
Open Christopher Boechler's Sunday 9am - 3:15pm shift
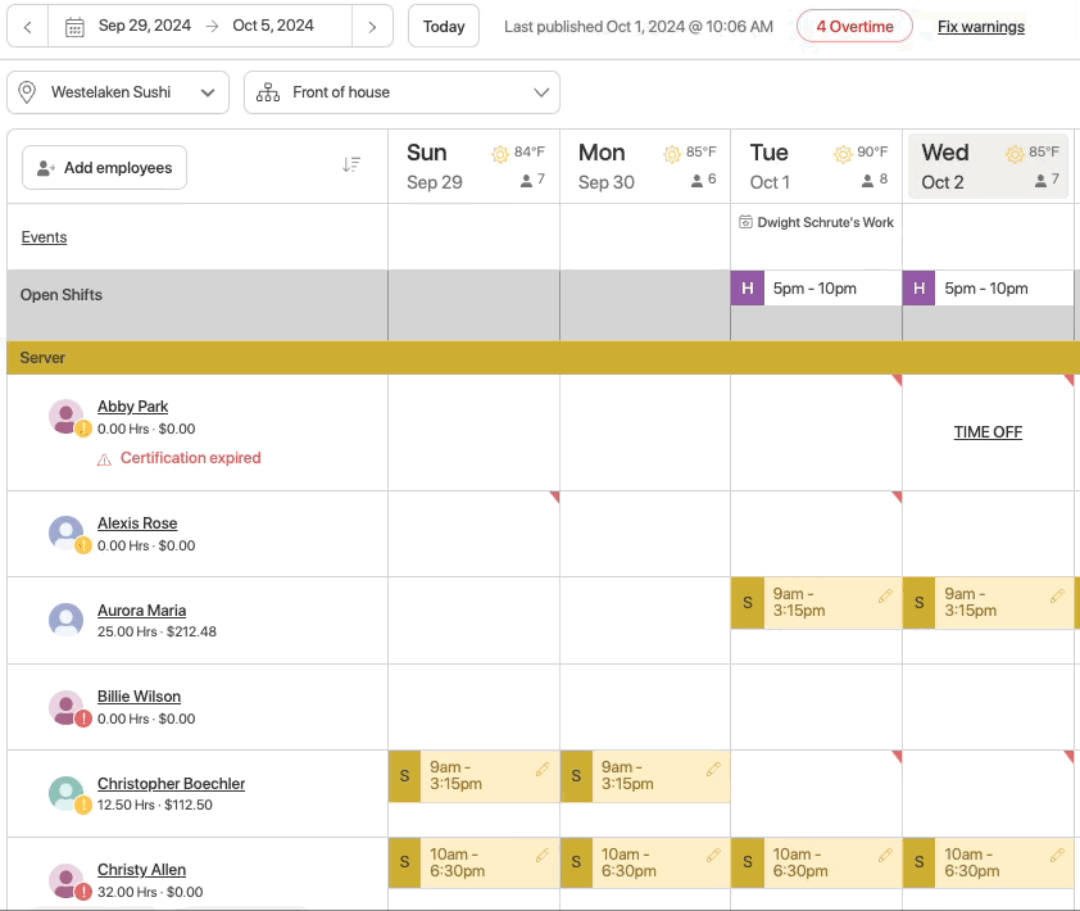click(x=473, y=776)
